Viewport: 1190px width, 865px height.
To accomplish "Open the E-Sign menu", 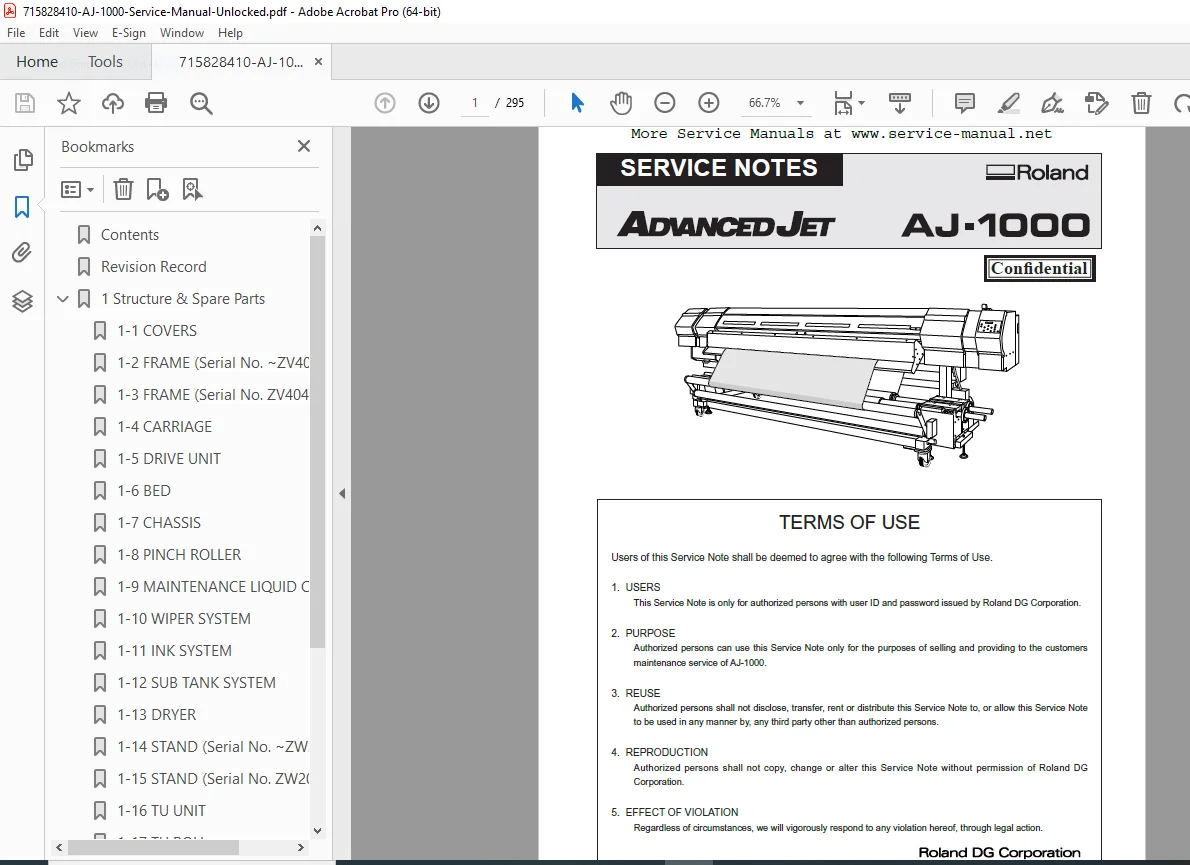I will point(128,33).
